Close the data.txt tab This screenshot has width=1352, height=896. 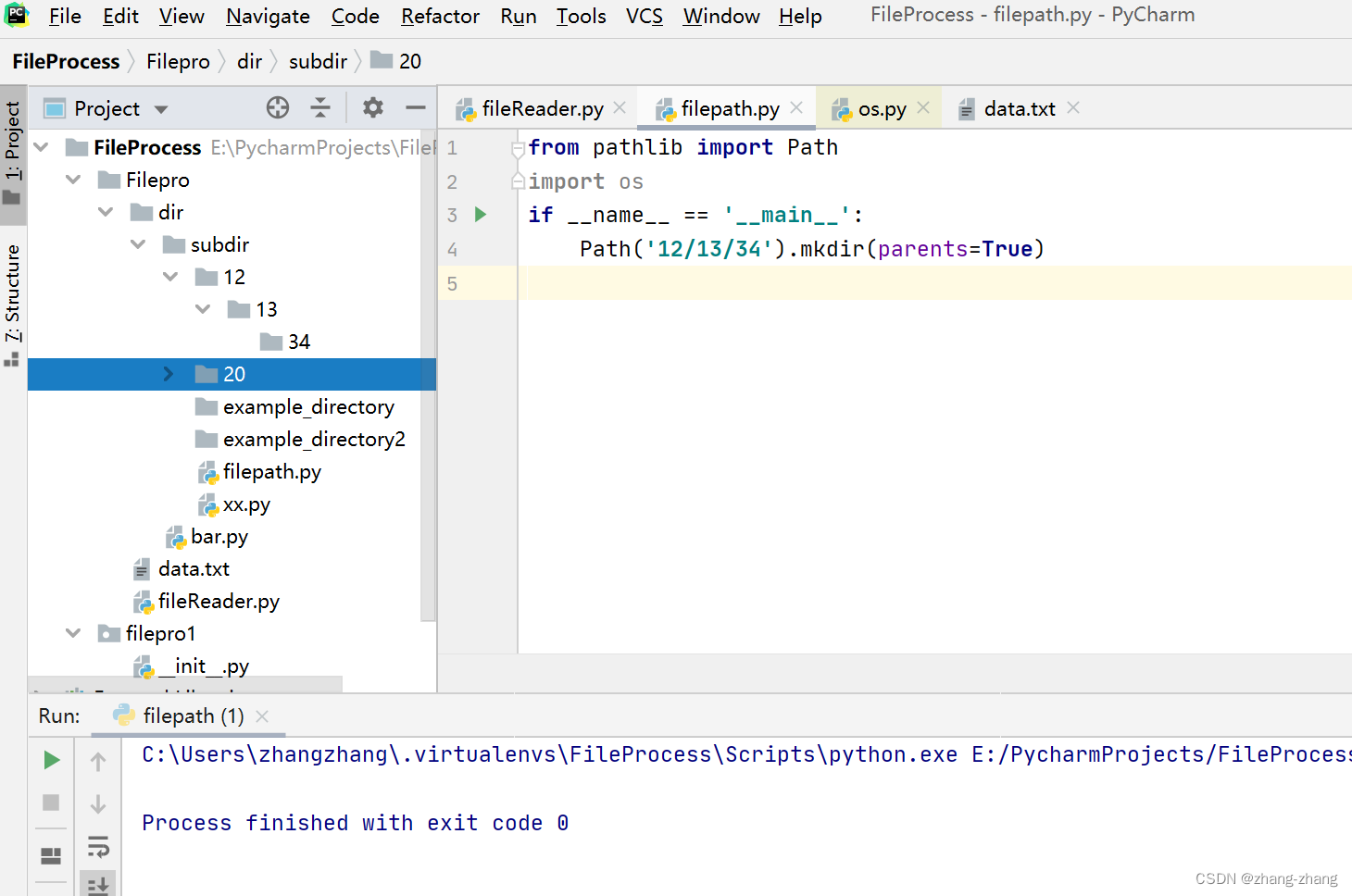coord(1073,107)
